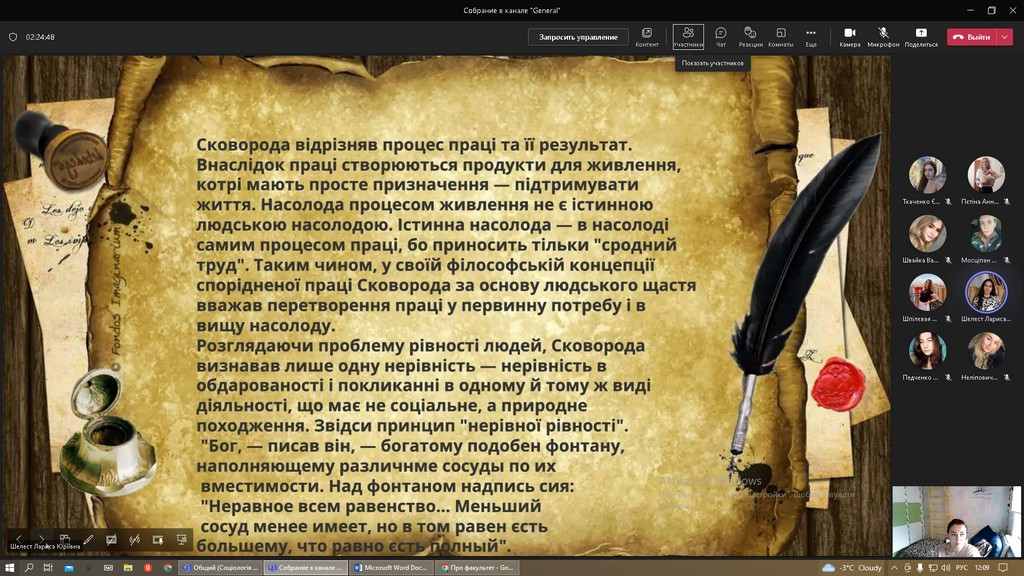Go to previous slide with back arrow
The height and width of the screenshot is (576, 1024).
tap(18, 539)
